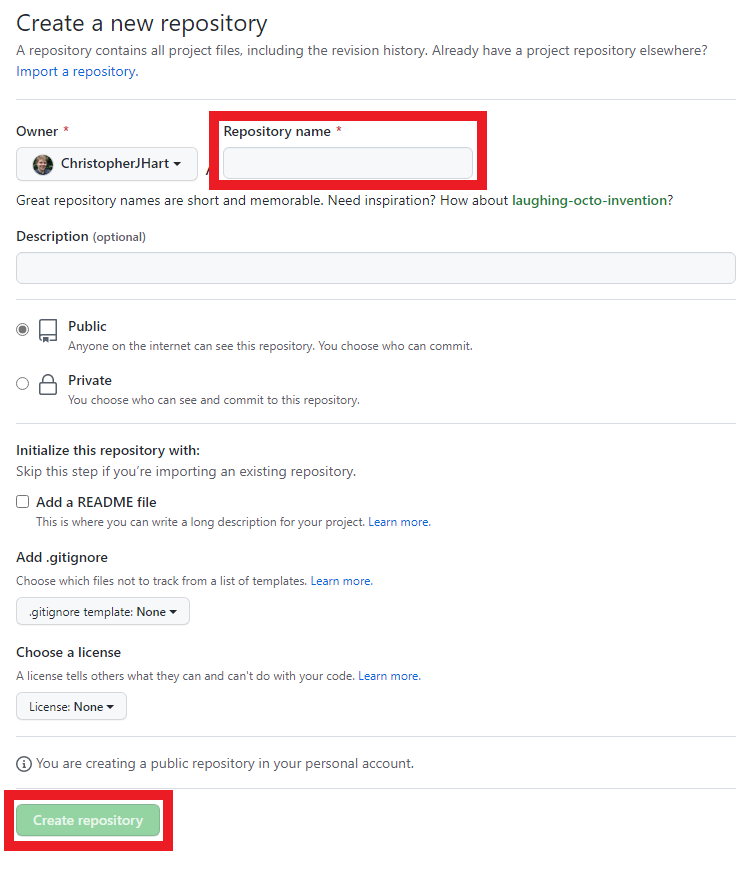Click Learn more about licenses
Viewport: 755px width, 871px height.
point(389,676)
